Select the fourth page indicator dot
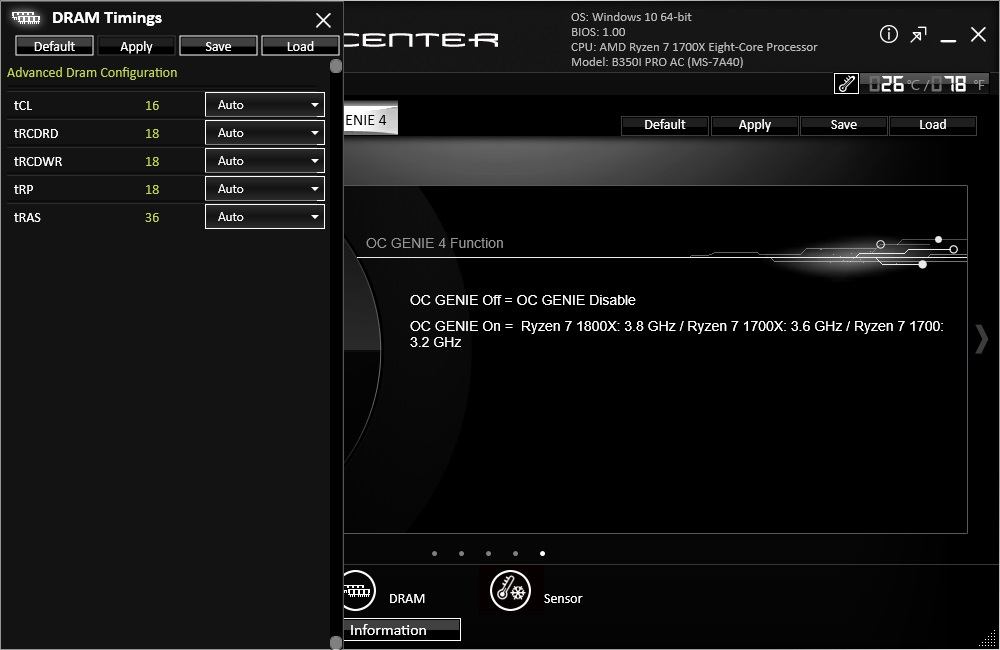The height and width of the screenshot is (650, 1000). (515, 554)
